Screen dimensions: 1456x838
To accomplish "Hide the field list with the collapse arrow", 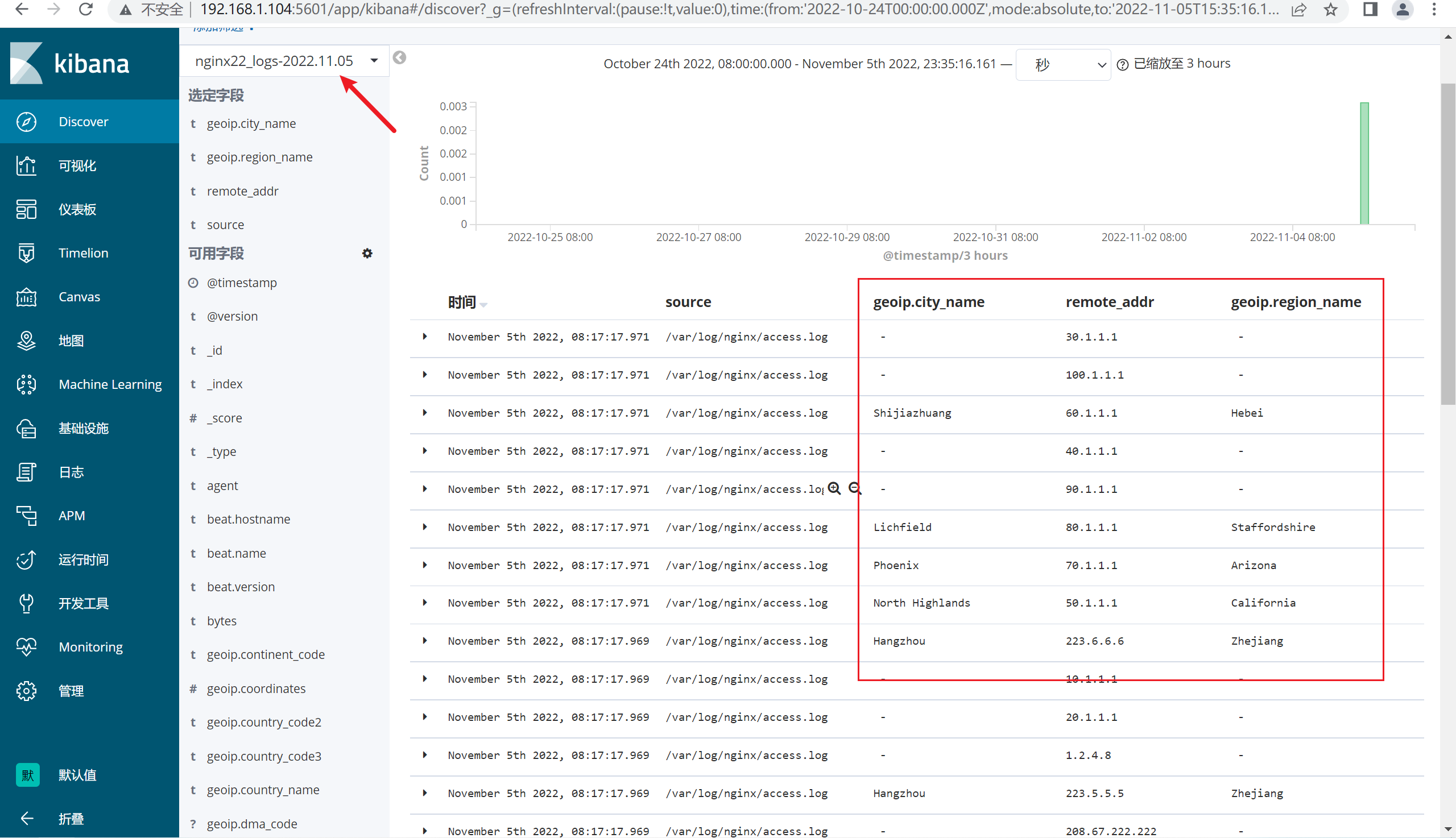I will pyautogui.click(x=400, y=57).
